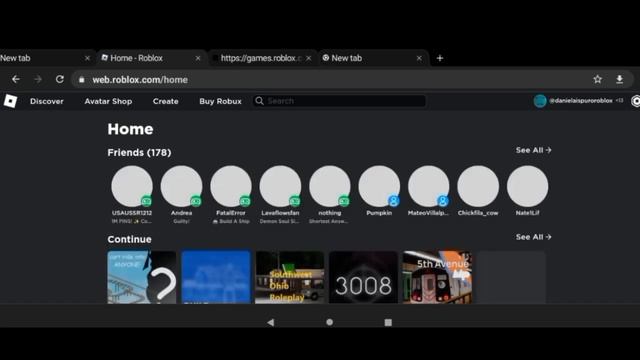Open the @danielaispuroroblox profile link

pyautogui.click(x=580, y=100)
